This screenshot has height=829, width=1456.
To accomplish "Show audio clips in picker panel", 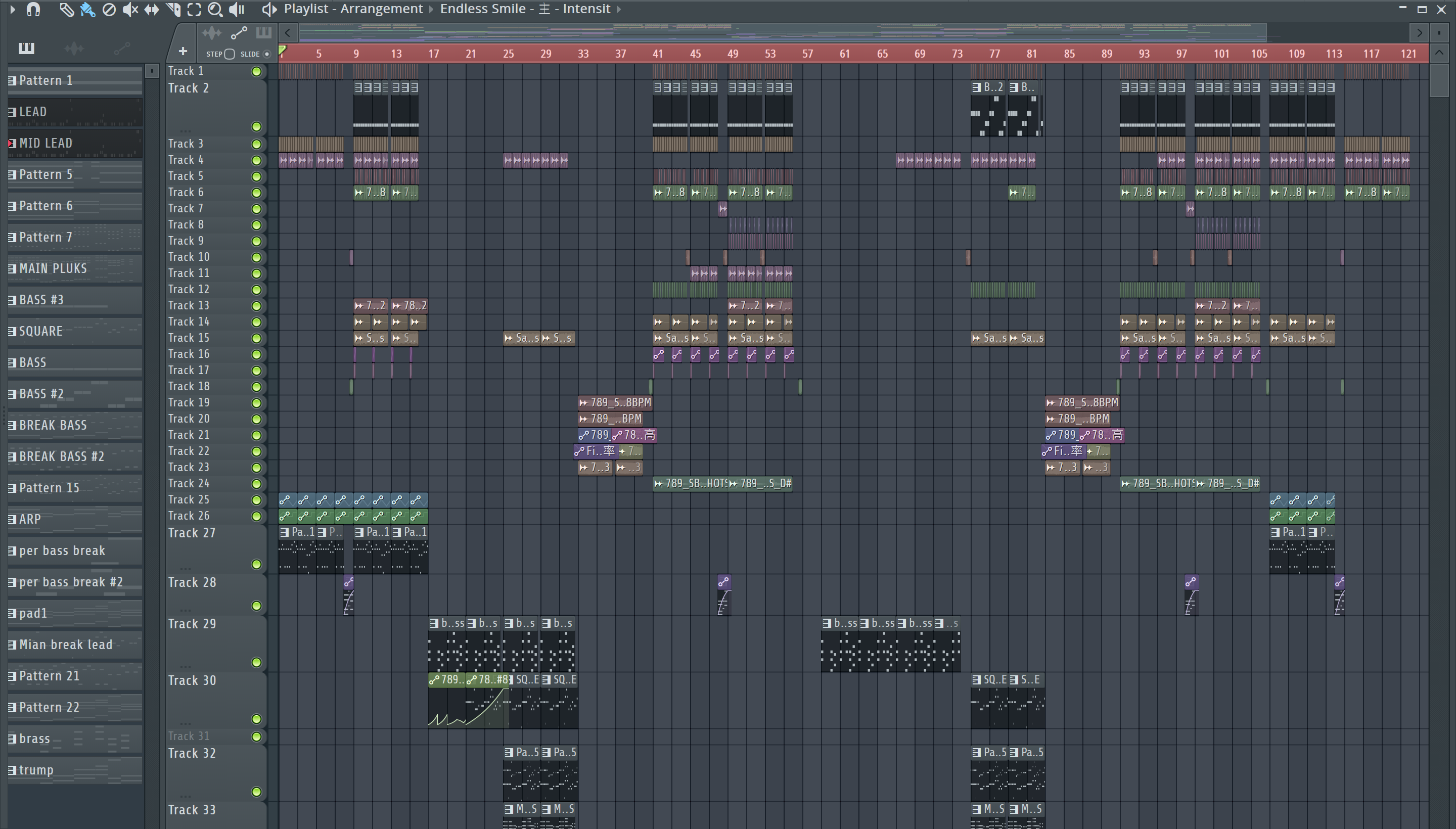I will coord(74,49).
